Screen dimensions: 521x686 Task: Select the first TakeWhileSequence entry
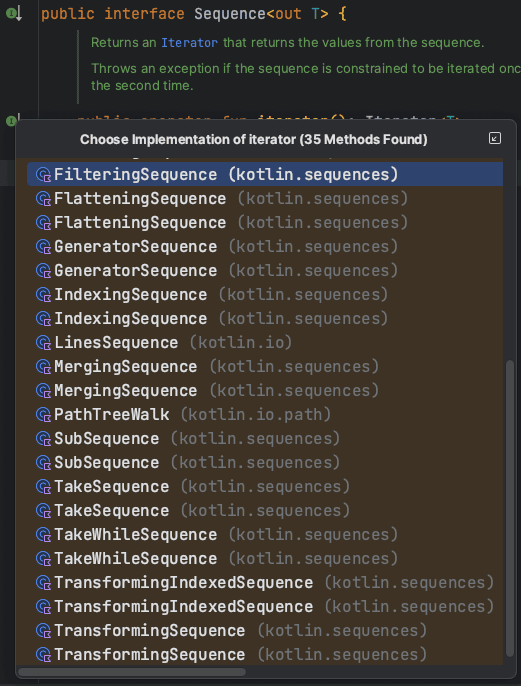pos(265,534)
